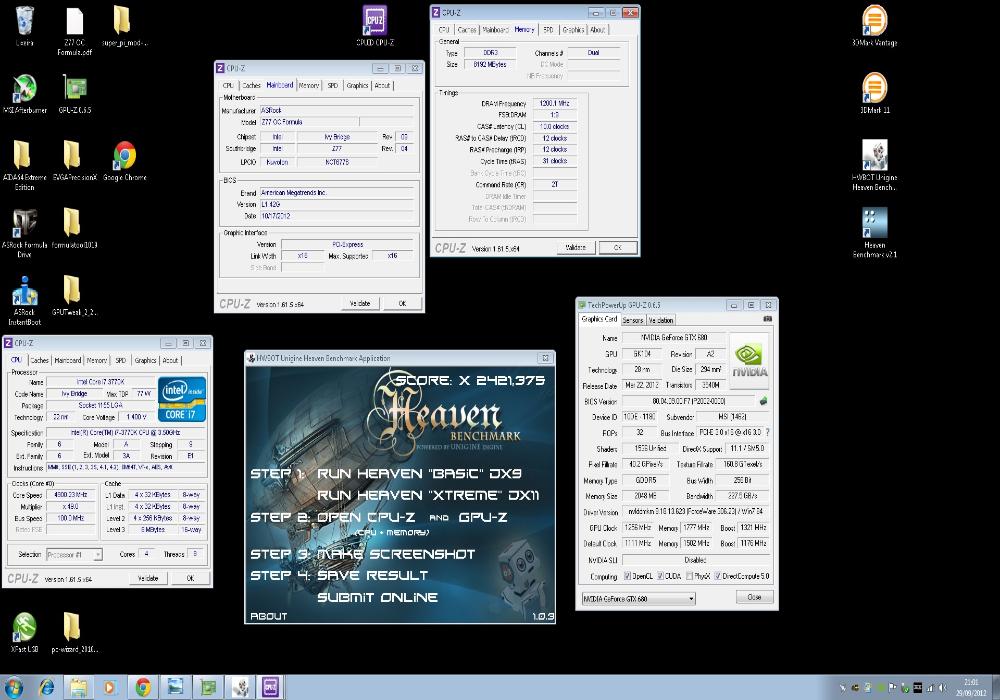
Task: Launch the XFast USB desktop shortcut
Action: click(x=24, y=632)
